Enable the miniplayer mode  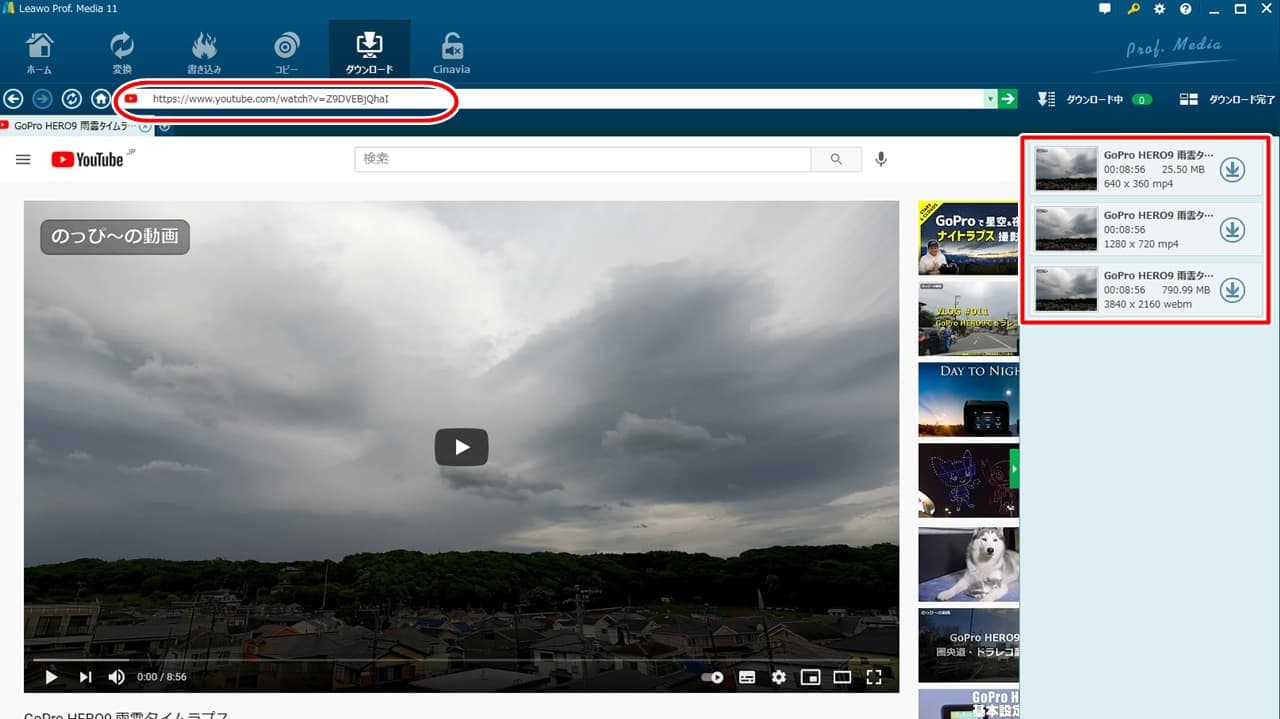click(811, 677)
